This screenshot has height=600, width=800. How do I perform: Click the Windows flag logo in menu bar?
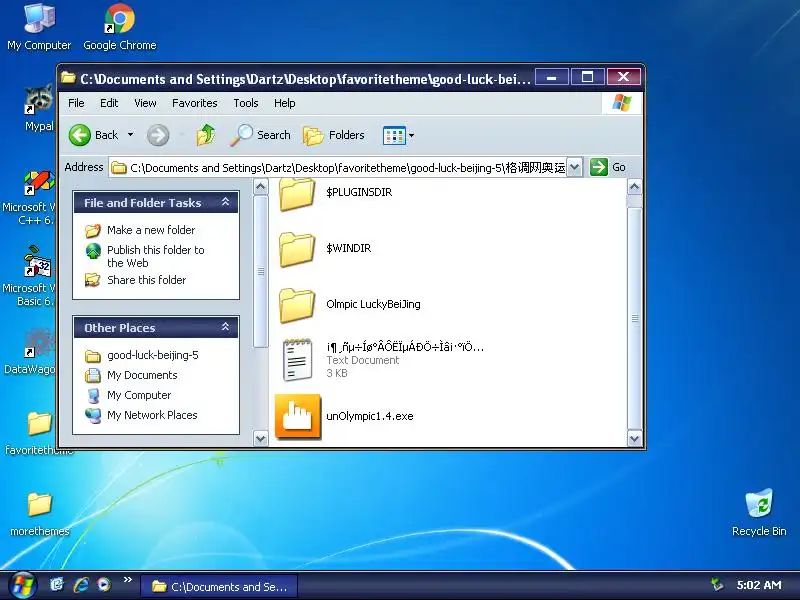coord(622,103)
